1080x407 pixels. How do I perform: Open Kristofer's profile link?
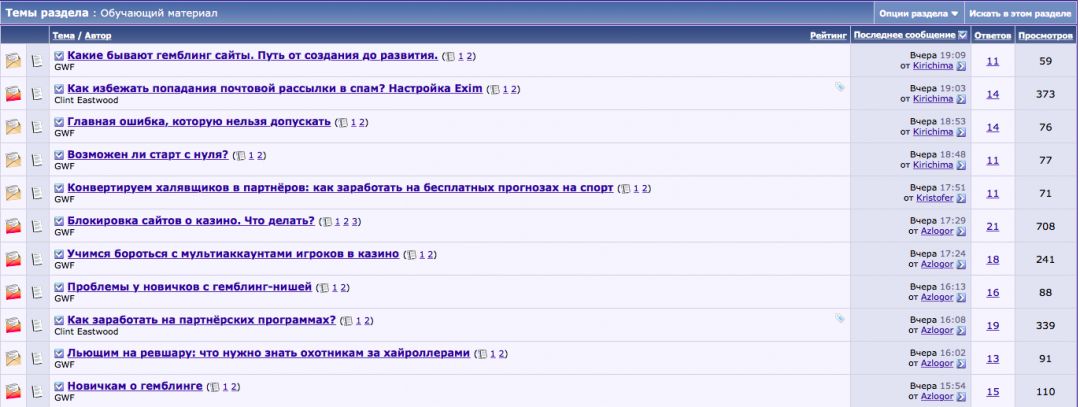pos(935,198)
